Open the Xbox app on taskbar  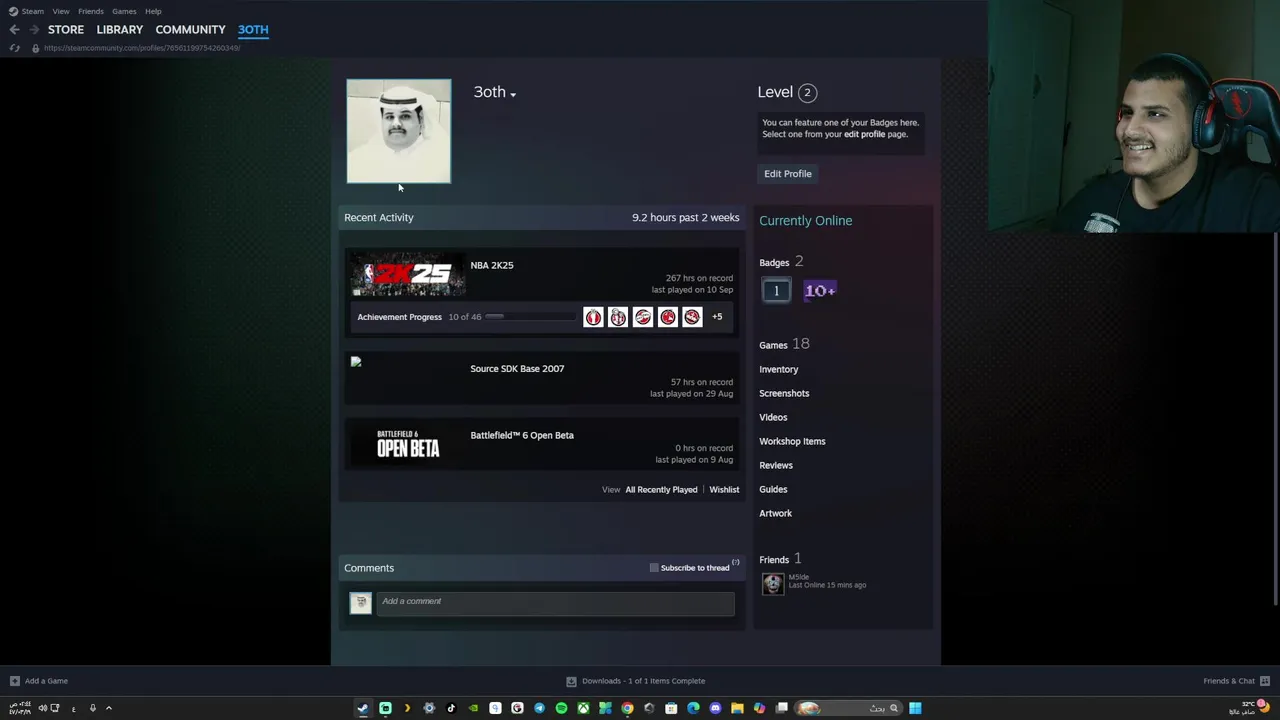583,708
